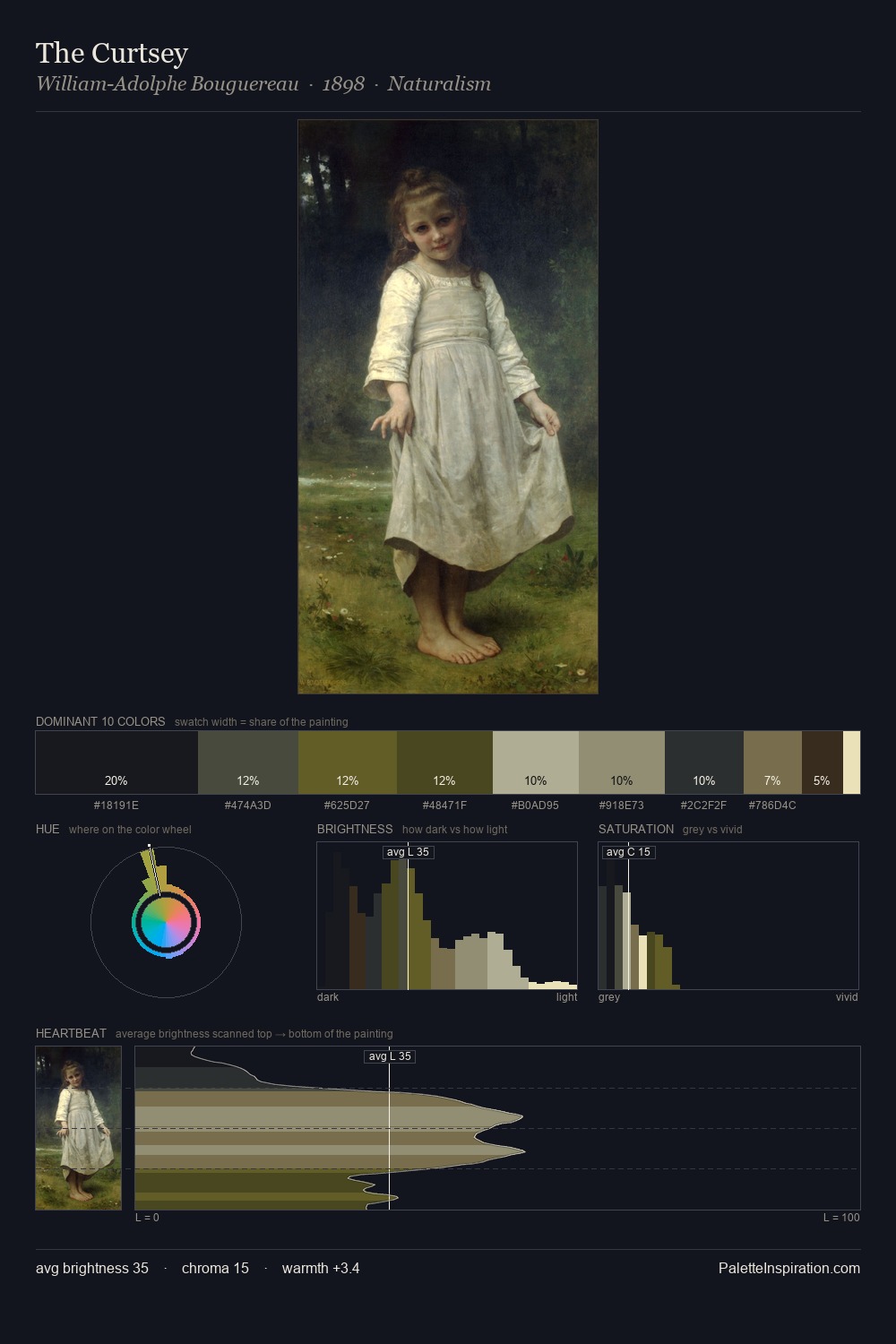
Task: Click the year '1898' in subtitle
Action: (343, 84)
